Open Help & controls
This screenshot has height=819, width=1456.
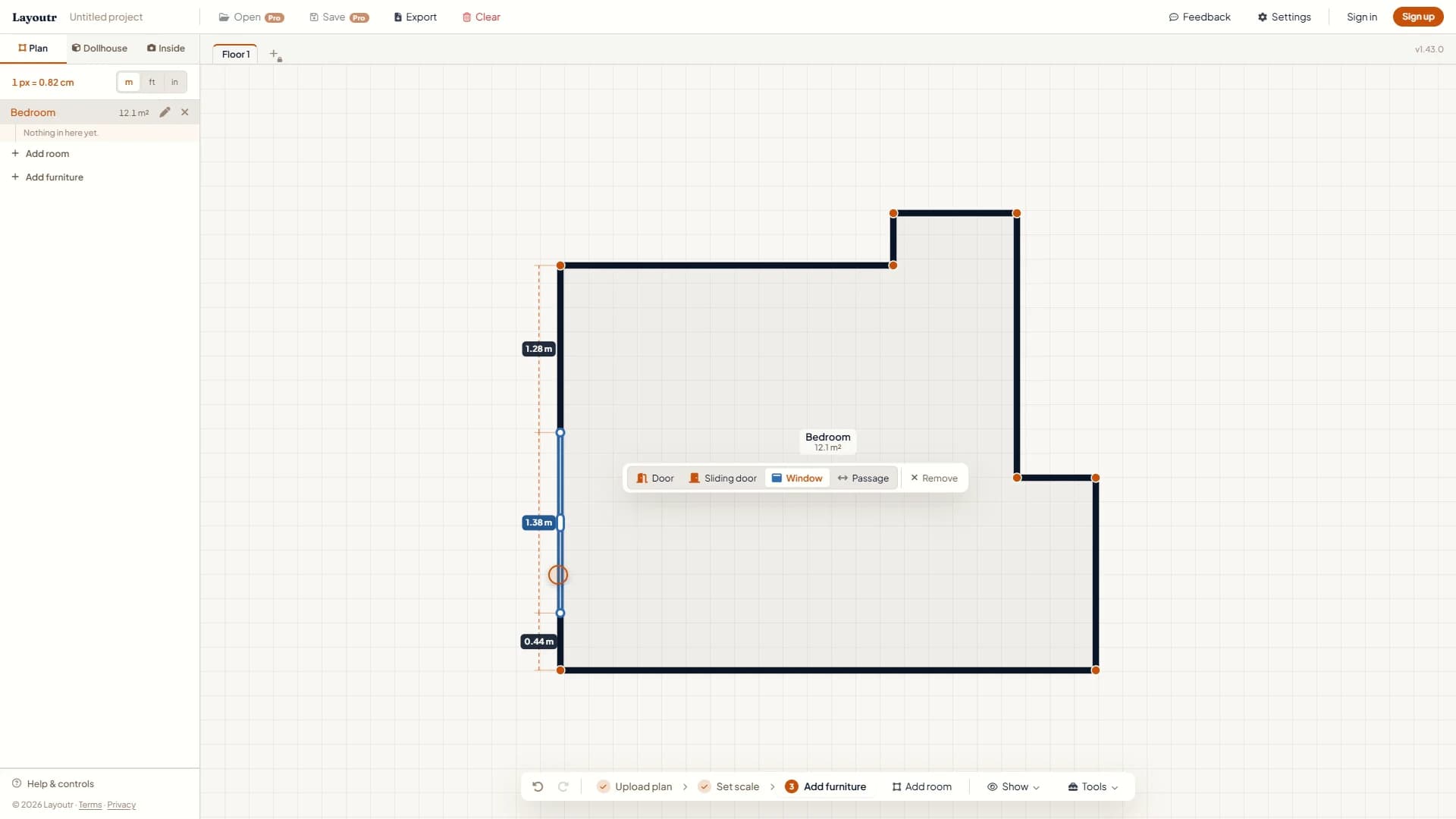[x=53, y=783]
